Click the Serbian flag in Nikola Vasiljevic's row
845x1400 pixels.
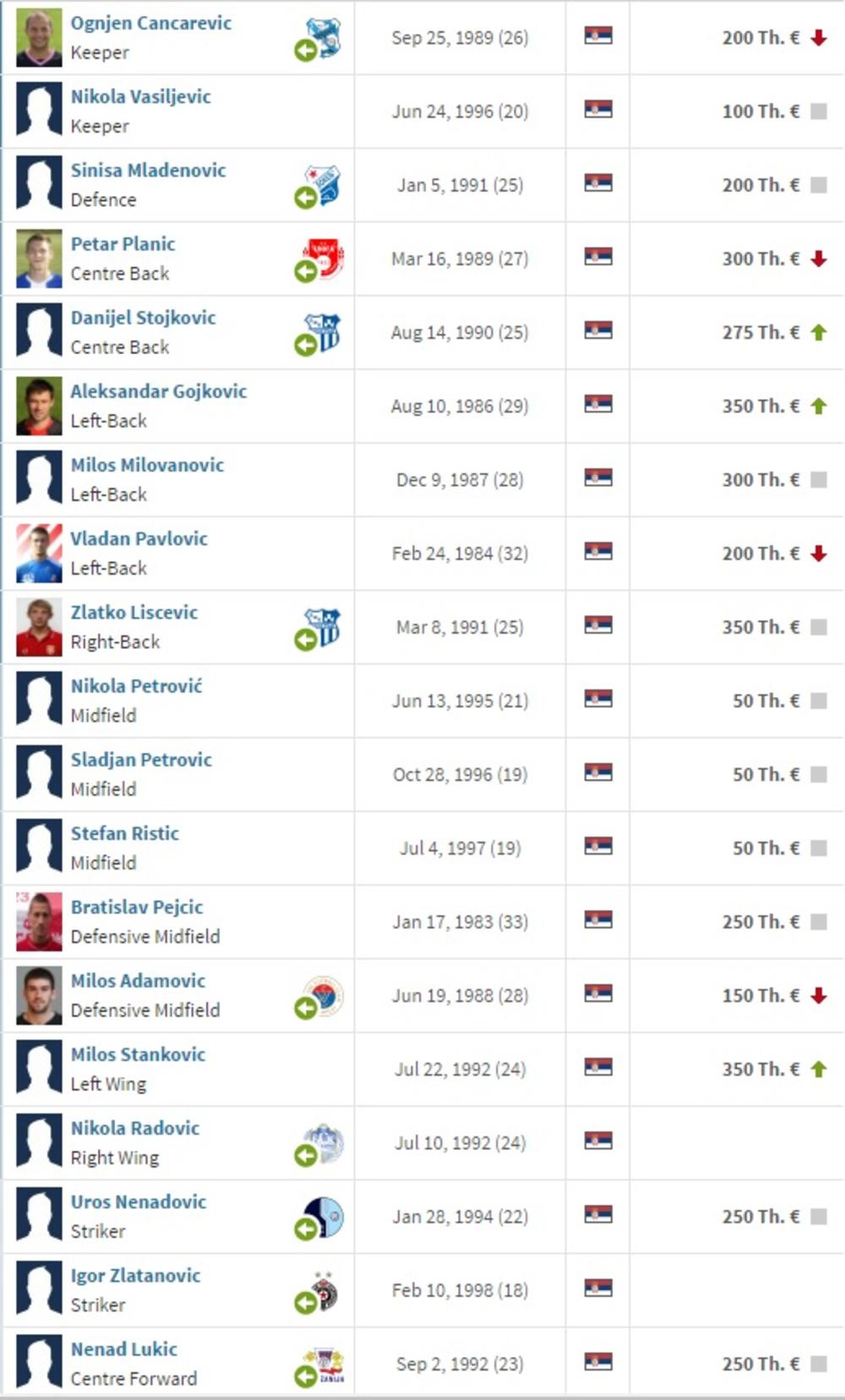597,110
